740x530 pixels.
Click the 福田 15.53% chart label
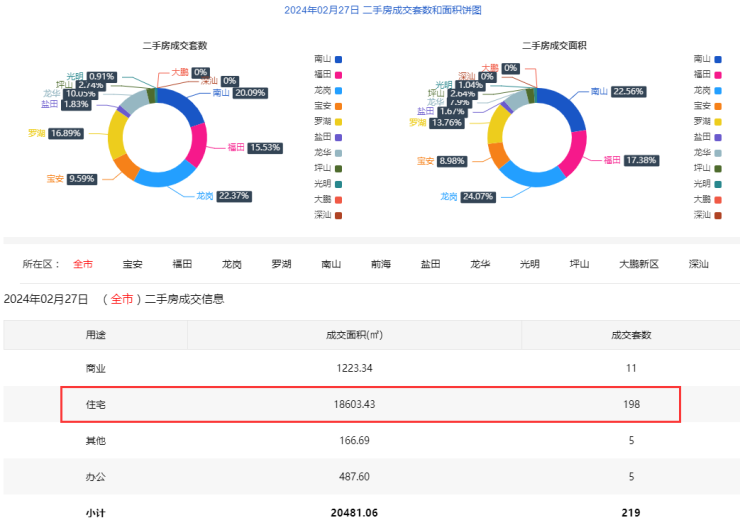[x=255, y=147]
